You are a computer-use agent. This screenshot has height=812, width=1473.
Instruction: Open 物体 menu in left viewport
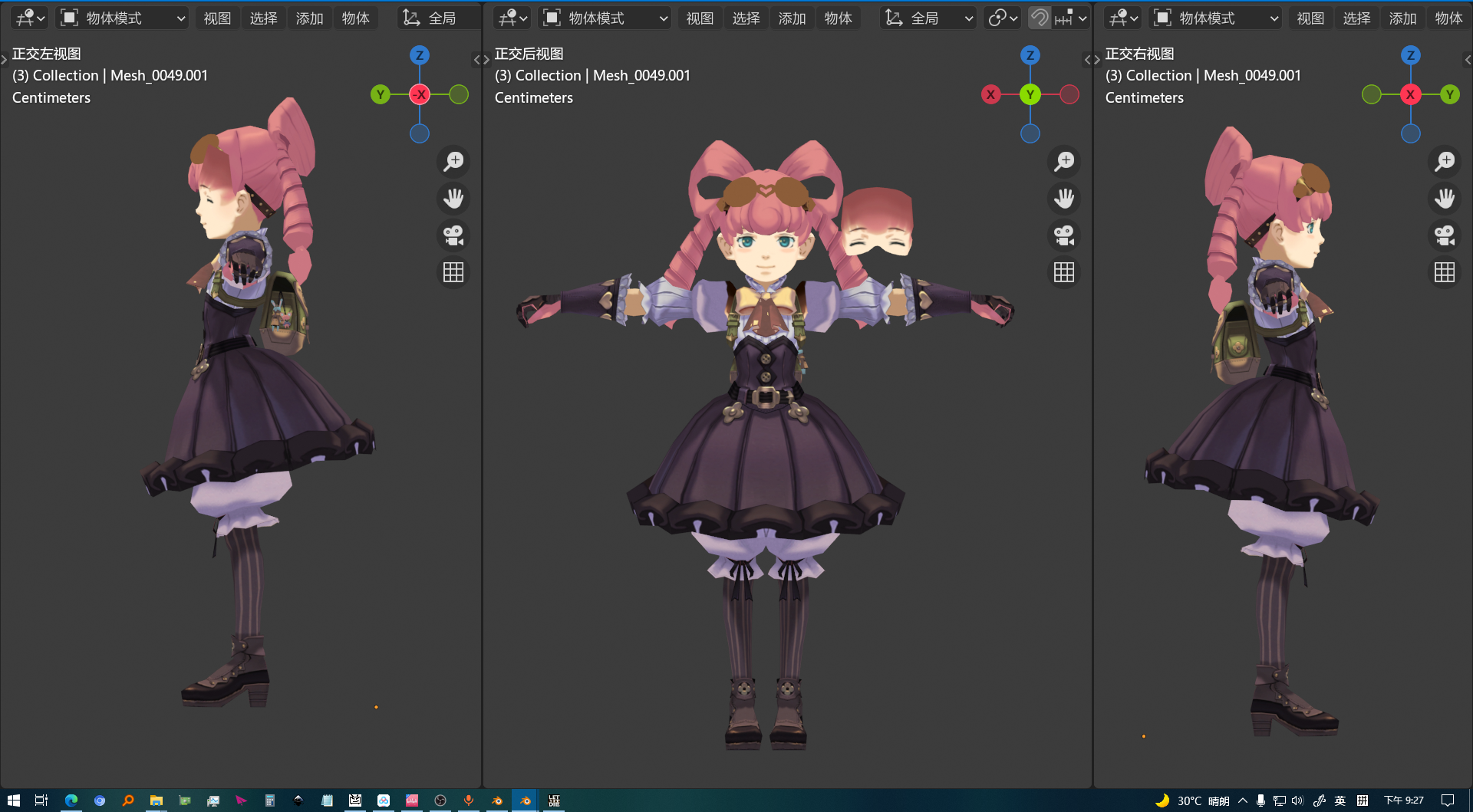(x=355, y=18)
